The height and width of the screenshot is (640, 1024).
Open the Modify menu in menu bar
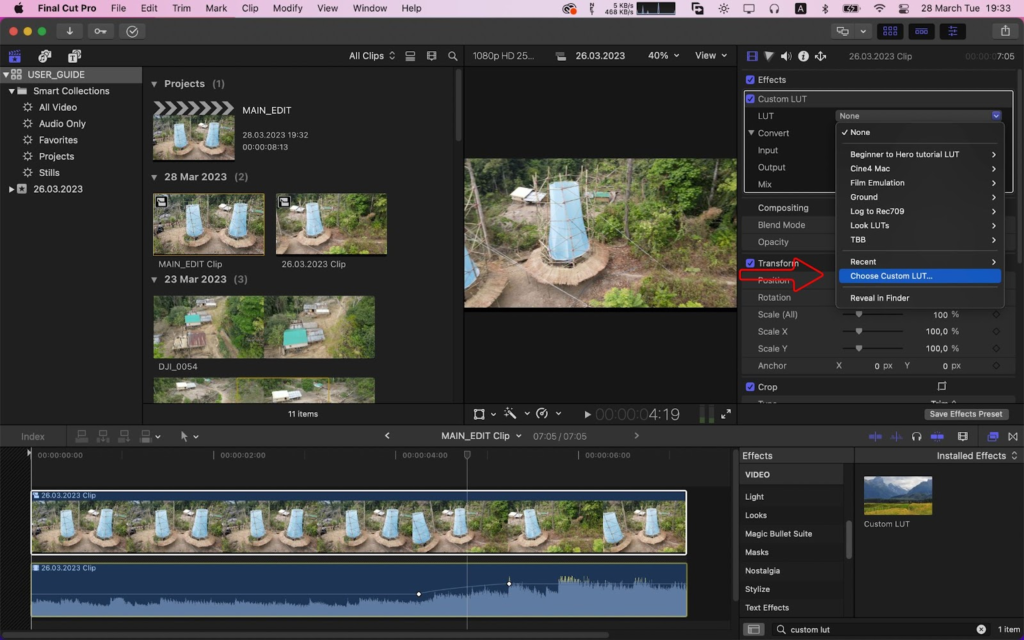[287, 8]
